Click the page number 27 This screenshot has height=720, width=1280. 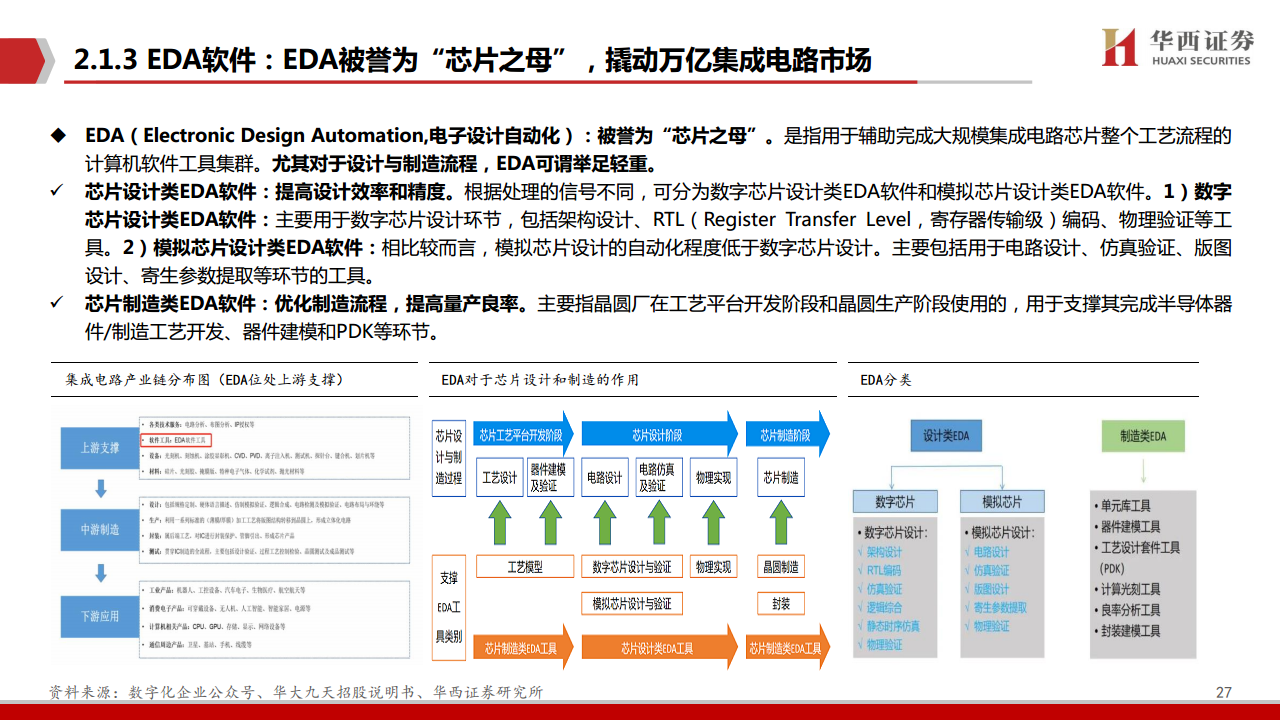tap(1223, 692)
